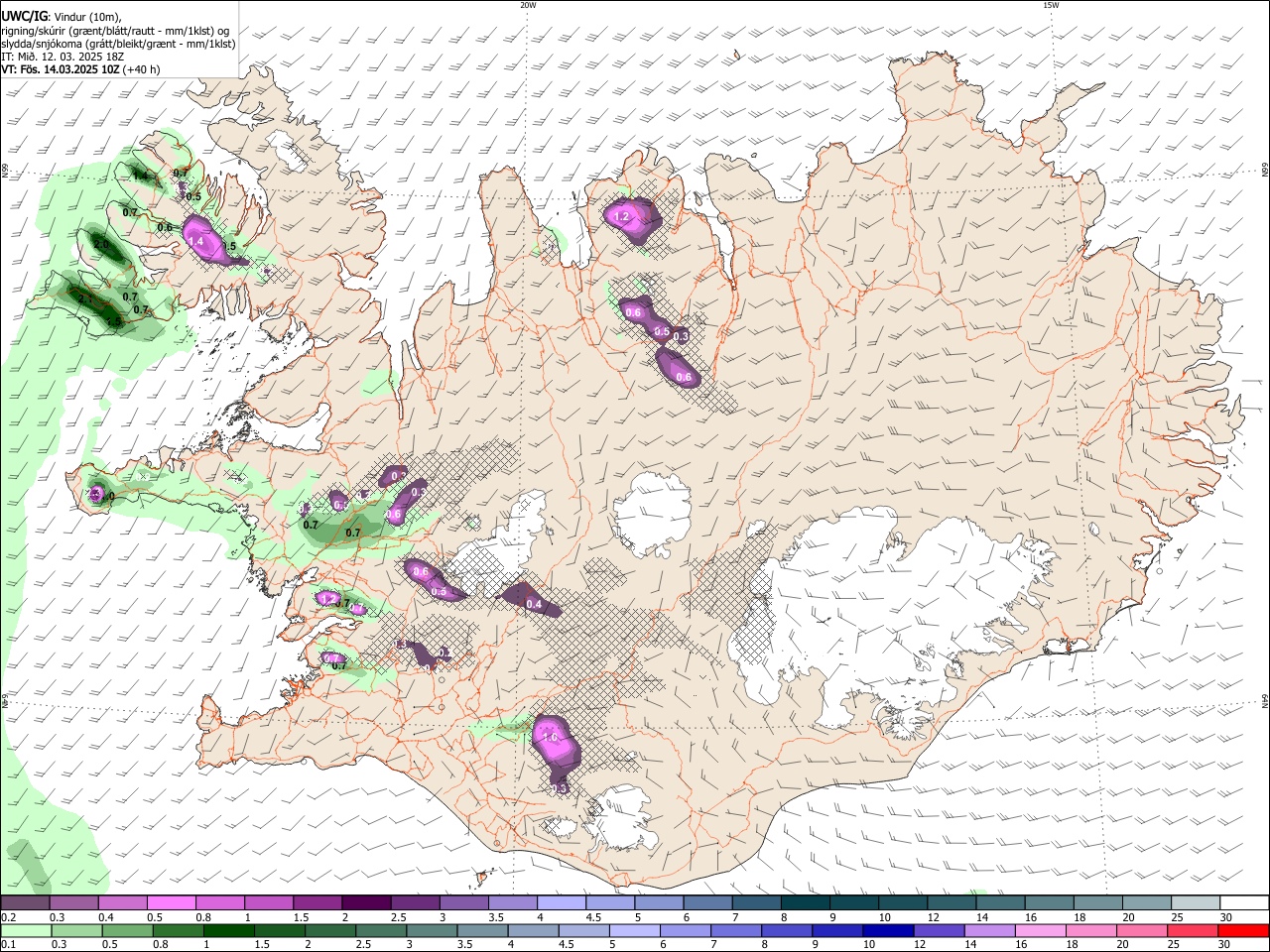1270x952 pixels.
Task: Pick the greyish-purple 0.2–0.3 swatch, upper legend
Action: click(26, 903)
